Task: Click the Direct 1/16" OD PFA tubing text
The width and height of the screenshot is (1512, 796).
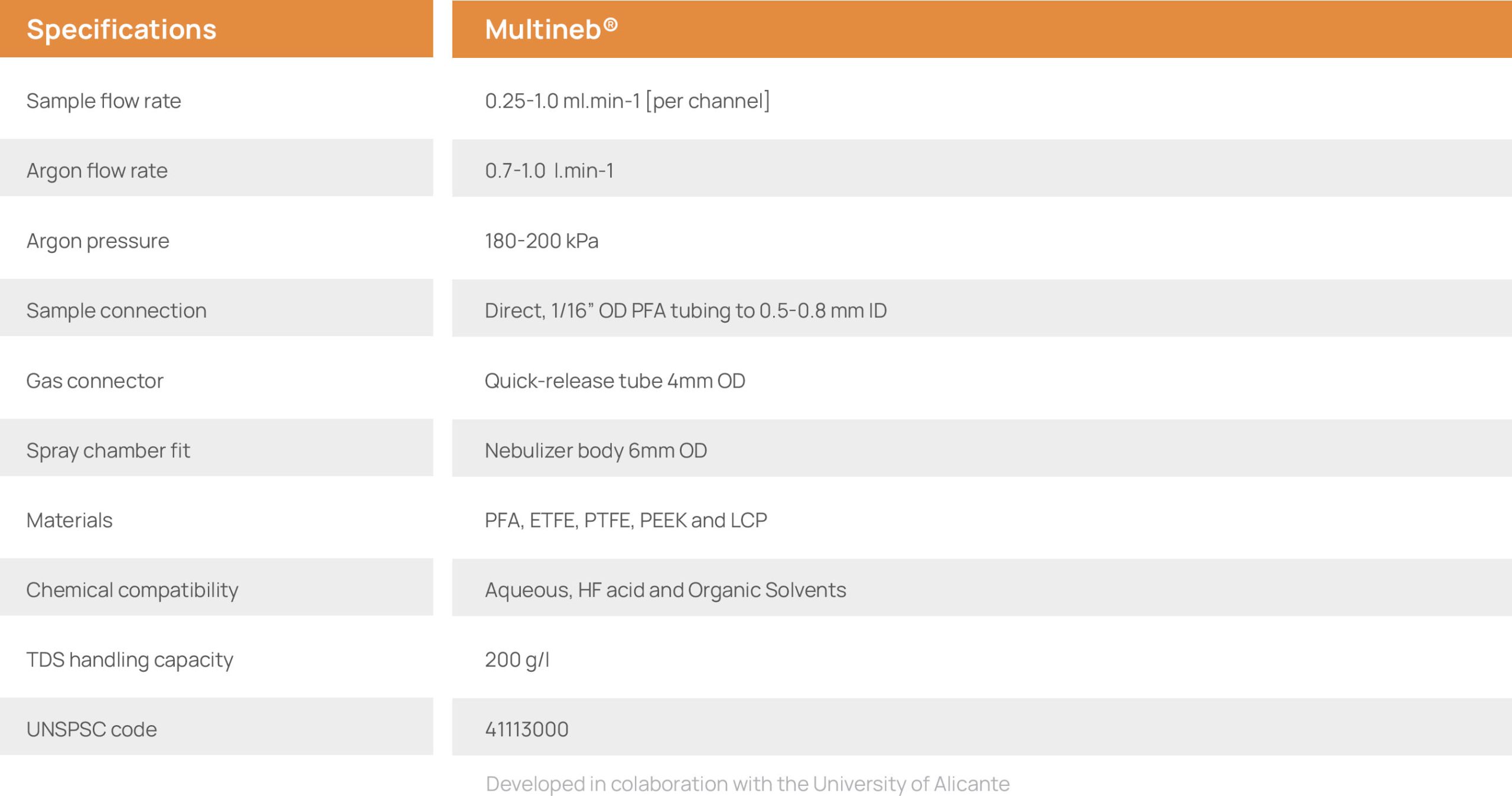Action: 686,311
